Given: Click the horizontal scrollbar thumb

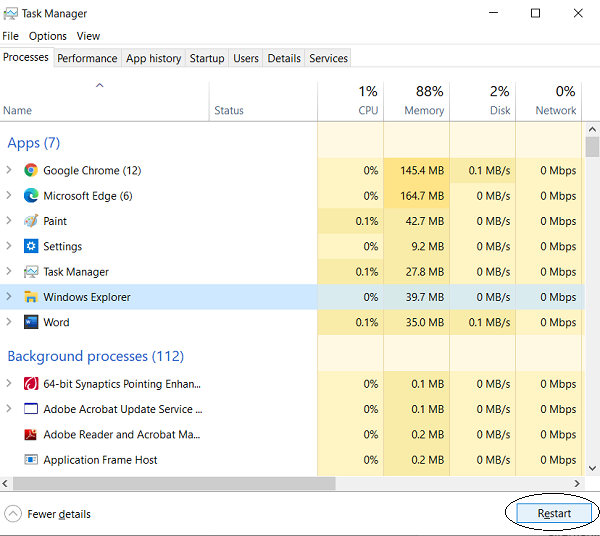Looking at the screenshot, I should pyautogui.click(x=168, y=483).
